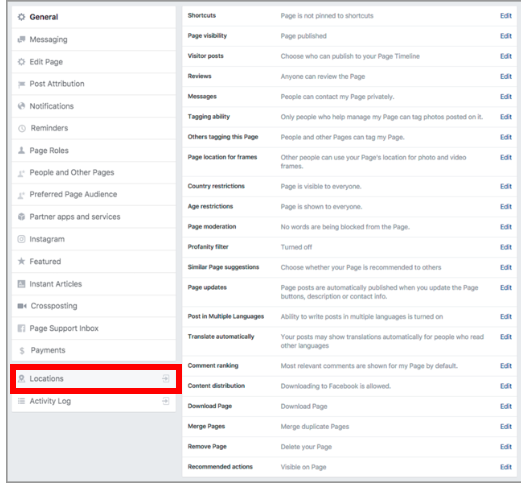Select Featured in the sidebar
The image size is (521, 483).
(94, 261)
